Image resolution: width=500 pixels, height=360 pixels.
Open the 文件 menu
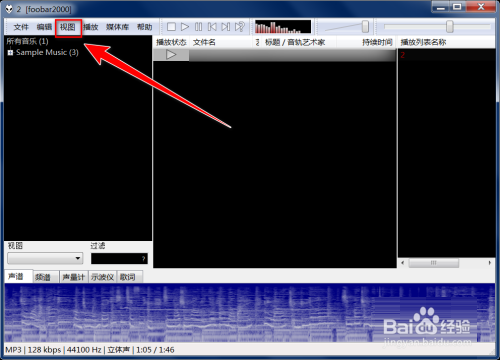point(21,27)
